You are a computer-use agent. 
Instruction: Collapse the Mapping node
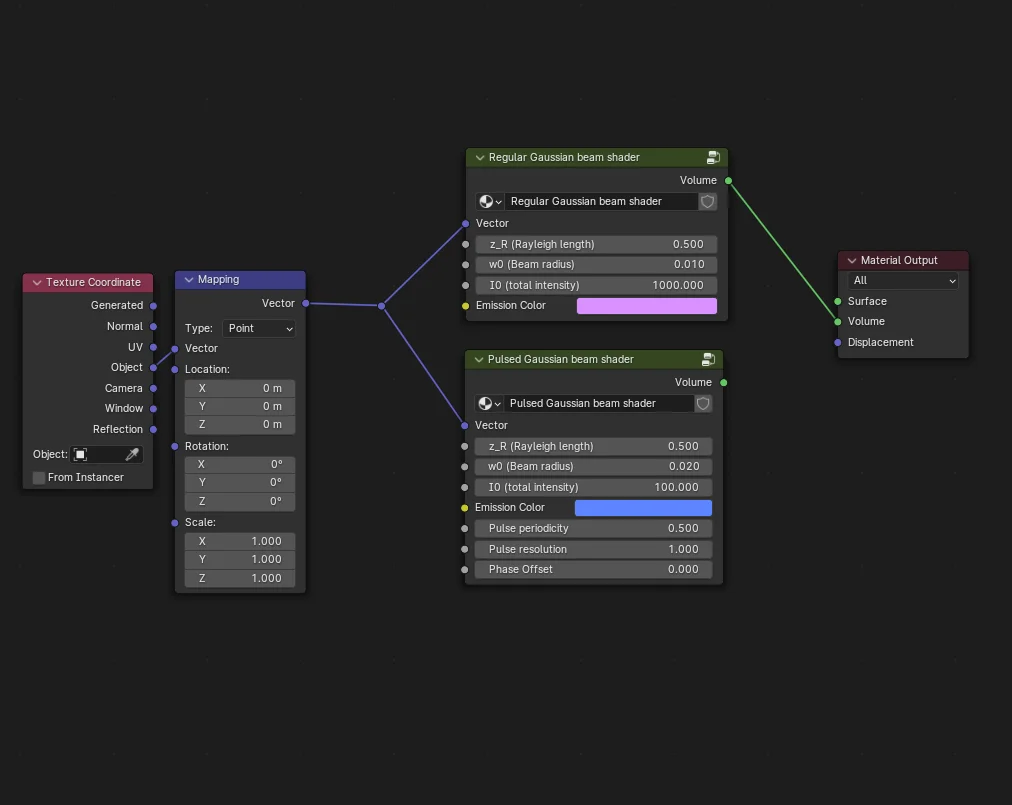tap(187, 279)
